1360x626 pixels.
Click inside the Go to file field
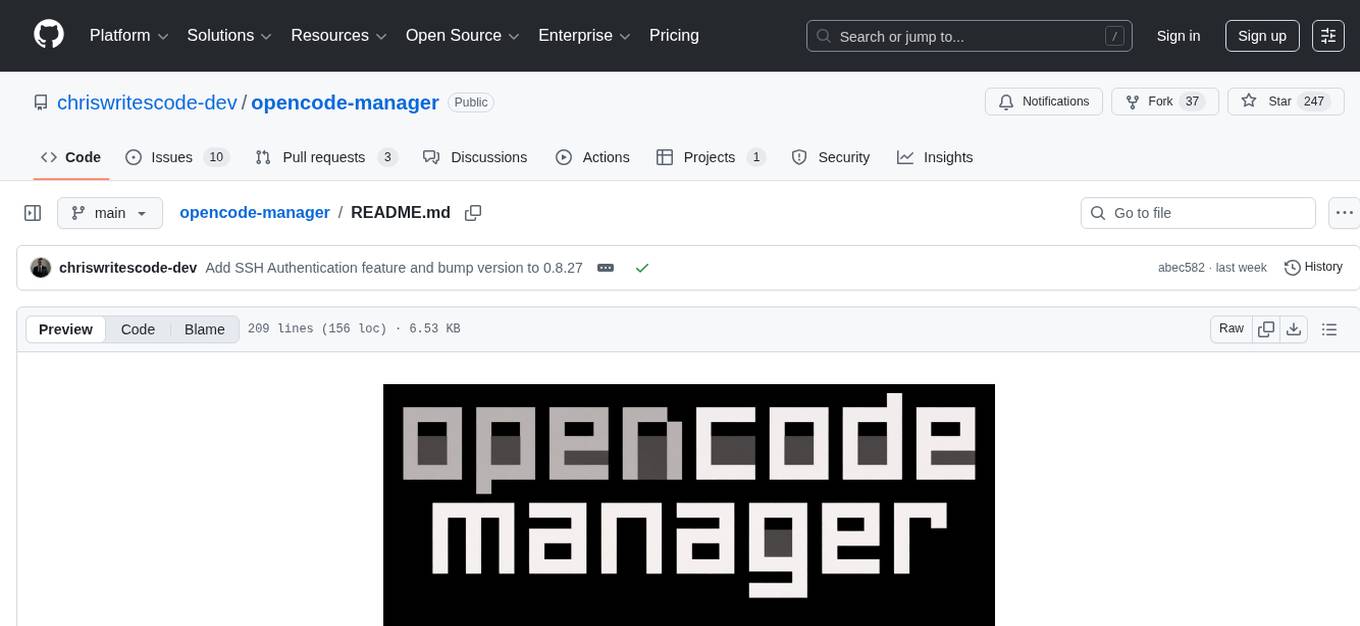coord(1197,212)
